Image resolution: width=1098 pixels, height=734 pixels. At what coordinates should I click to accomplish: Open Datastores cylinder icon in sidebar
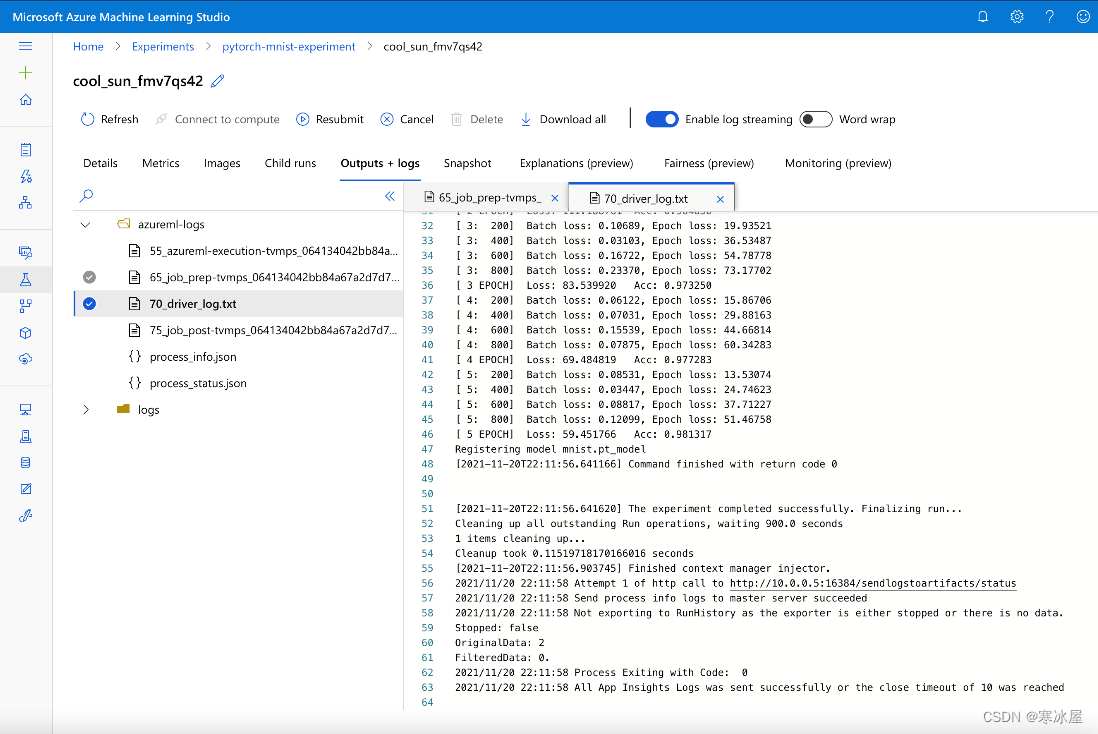click(26, 463)
